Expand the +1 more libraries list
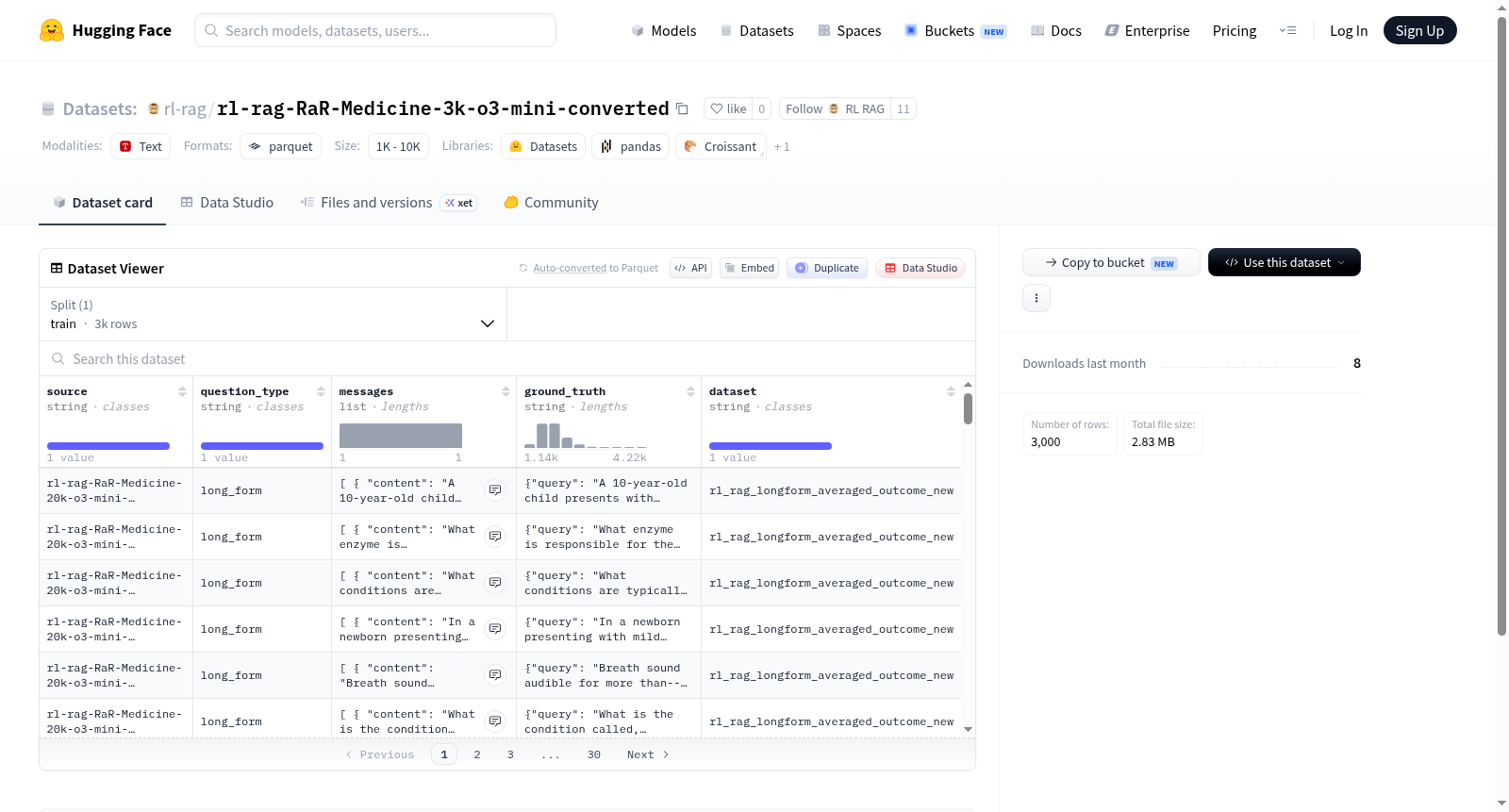The image size is (1509, 812). [782, 147]
